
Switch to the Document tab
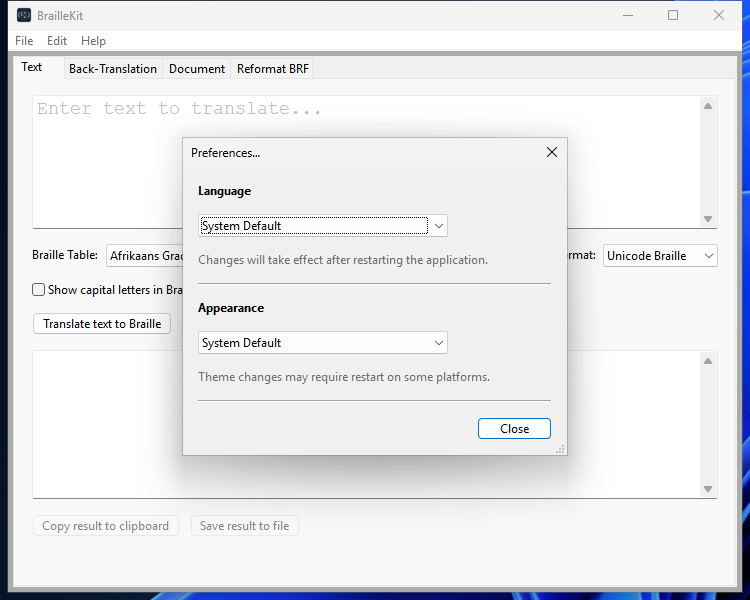197,69
